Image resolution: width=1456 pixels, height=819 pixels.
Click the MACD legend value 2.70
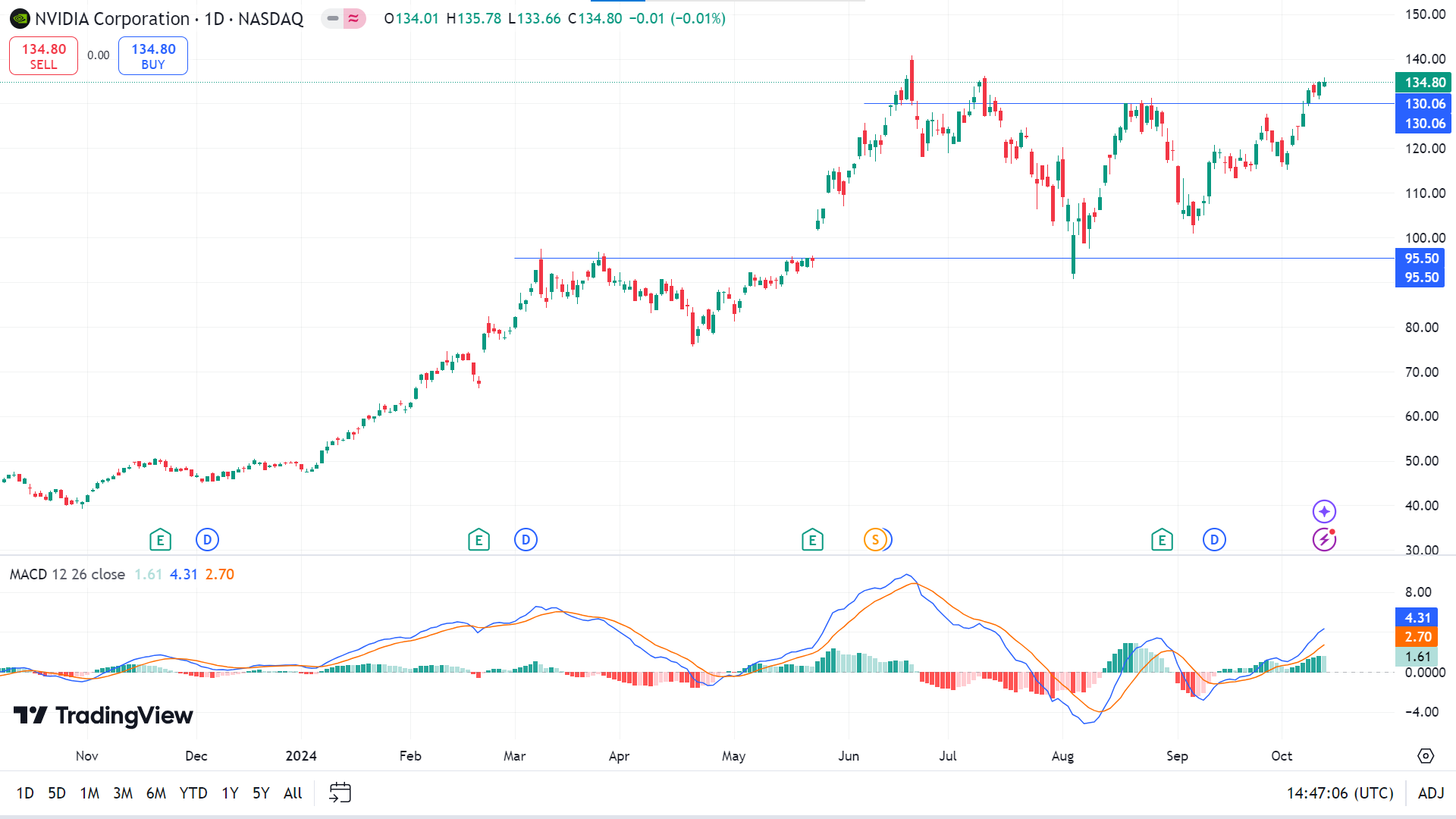220,575
